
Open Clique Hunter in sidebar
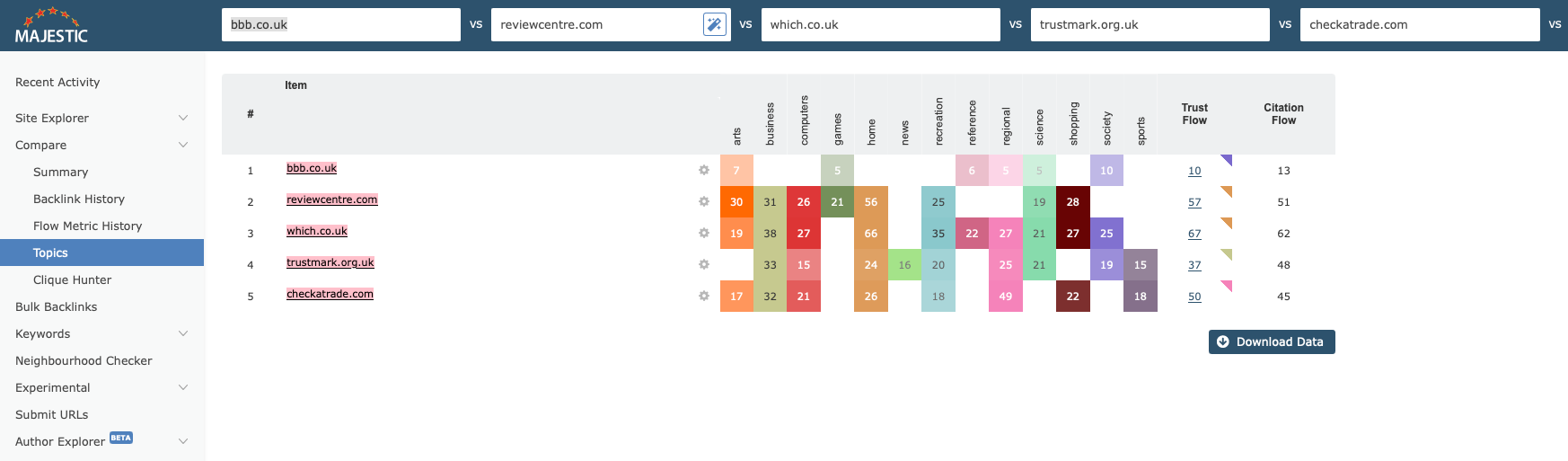[x=72, y=279]
